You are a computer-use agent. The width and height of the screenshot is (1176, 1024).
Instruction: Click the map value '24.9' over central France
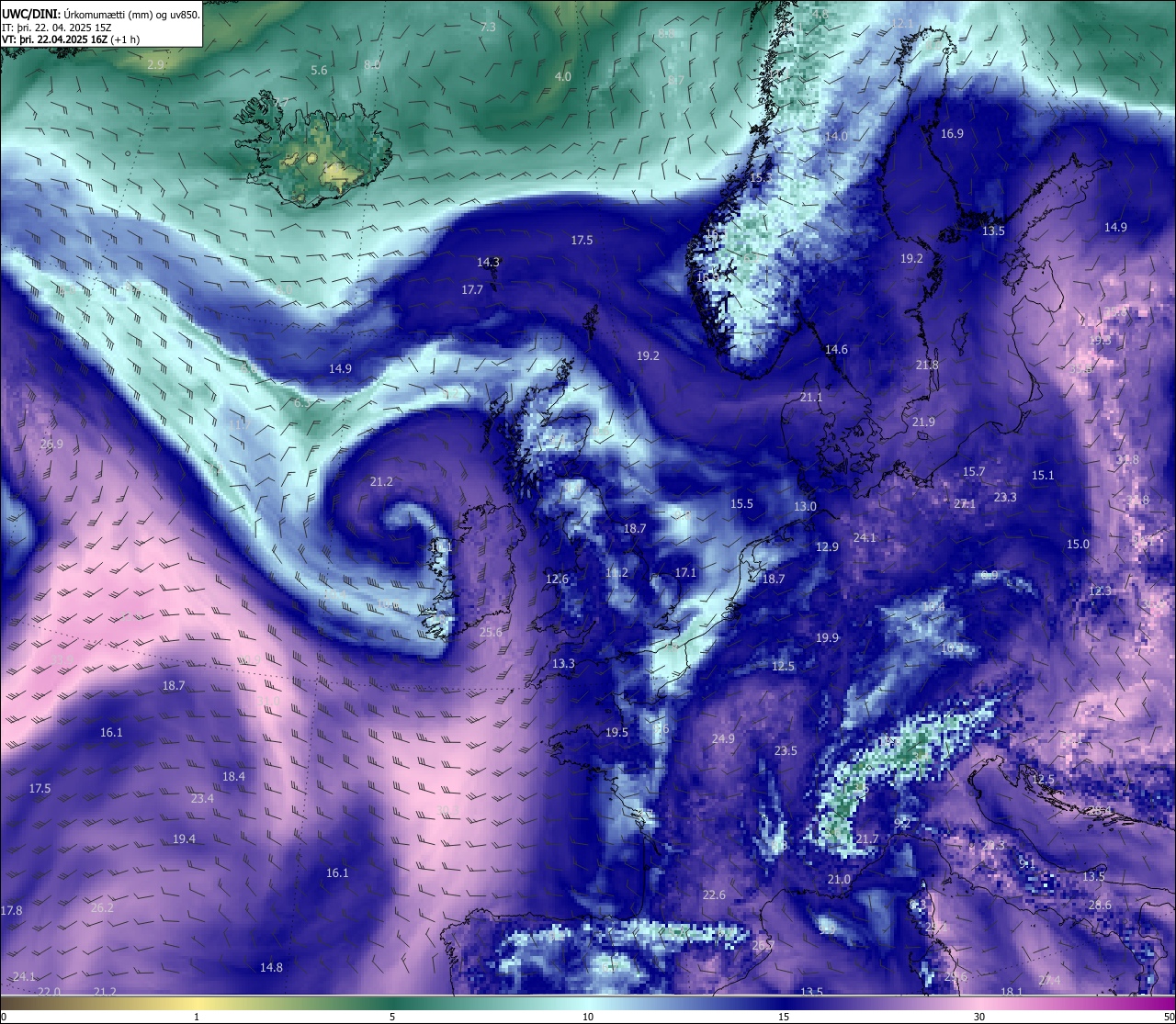tap(723, 738)
